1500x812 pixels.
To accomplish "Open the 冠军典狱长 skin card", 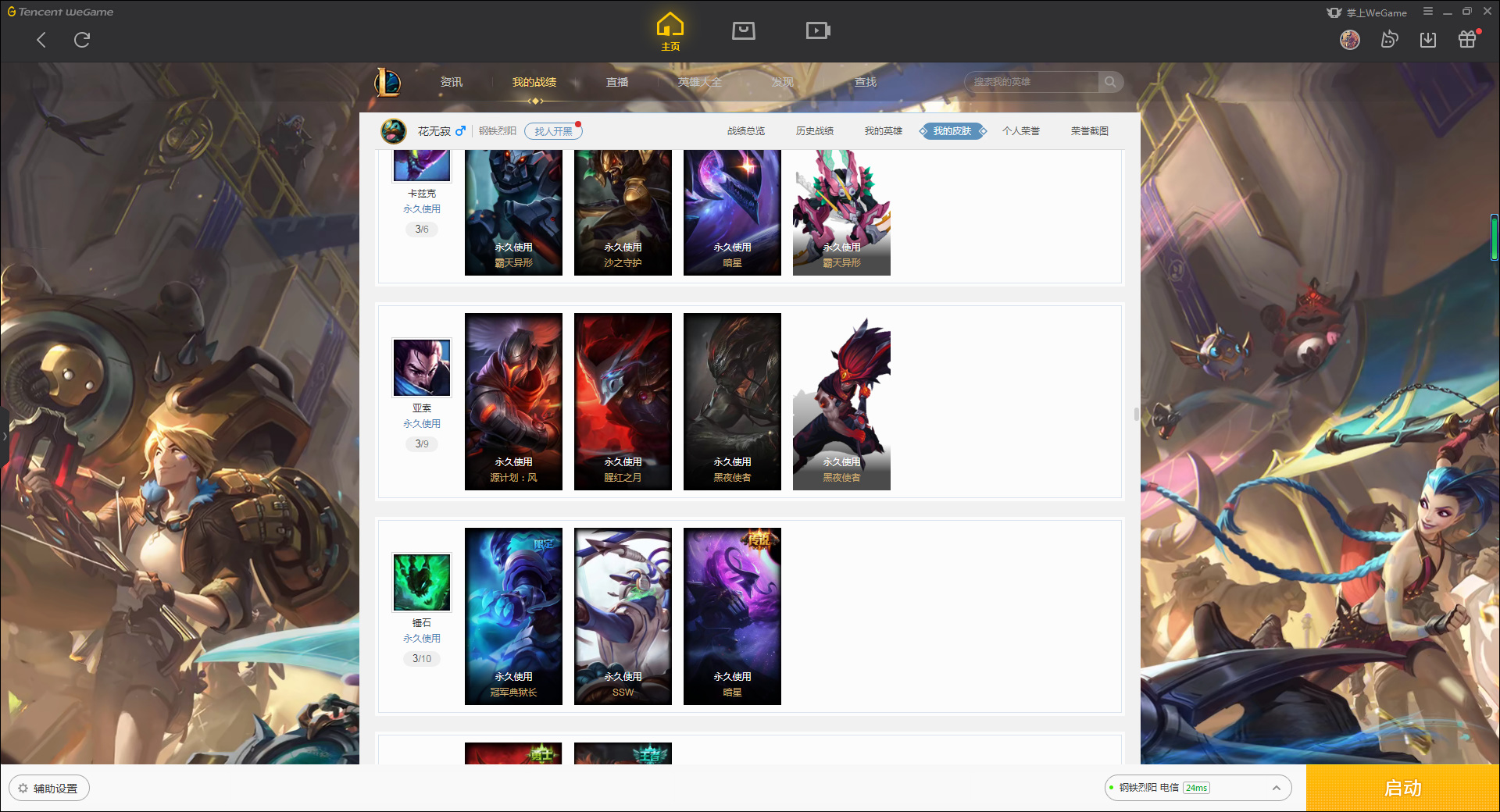I will coord(513,617).
